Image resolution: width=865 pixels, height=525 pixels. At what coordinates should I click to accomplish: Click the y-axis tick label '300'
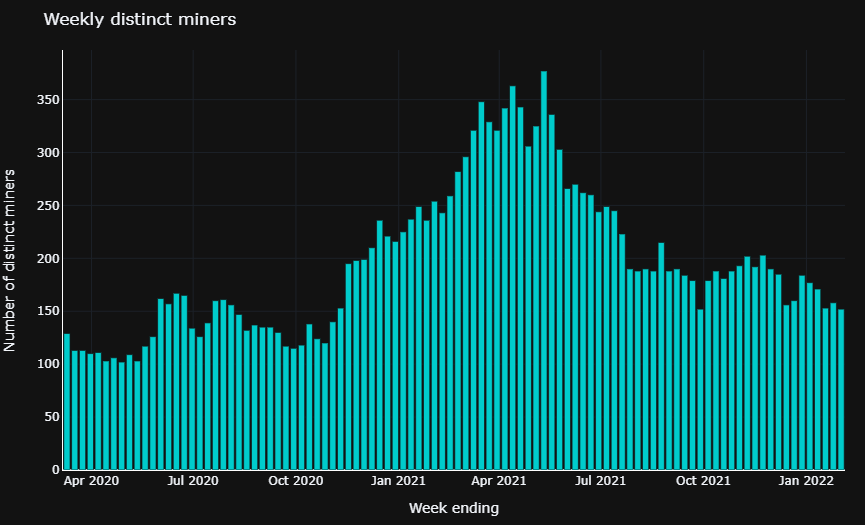tap(48, 153)
